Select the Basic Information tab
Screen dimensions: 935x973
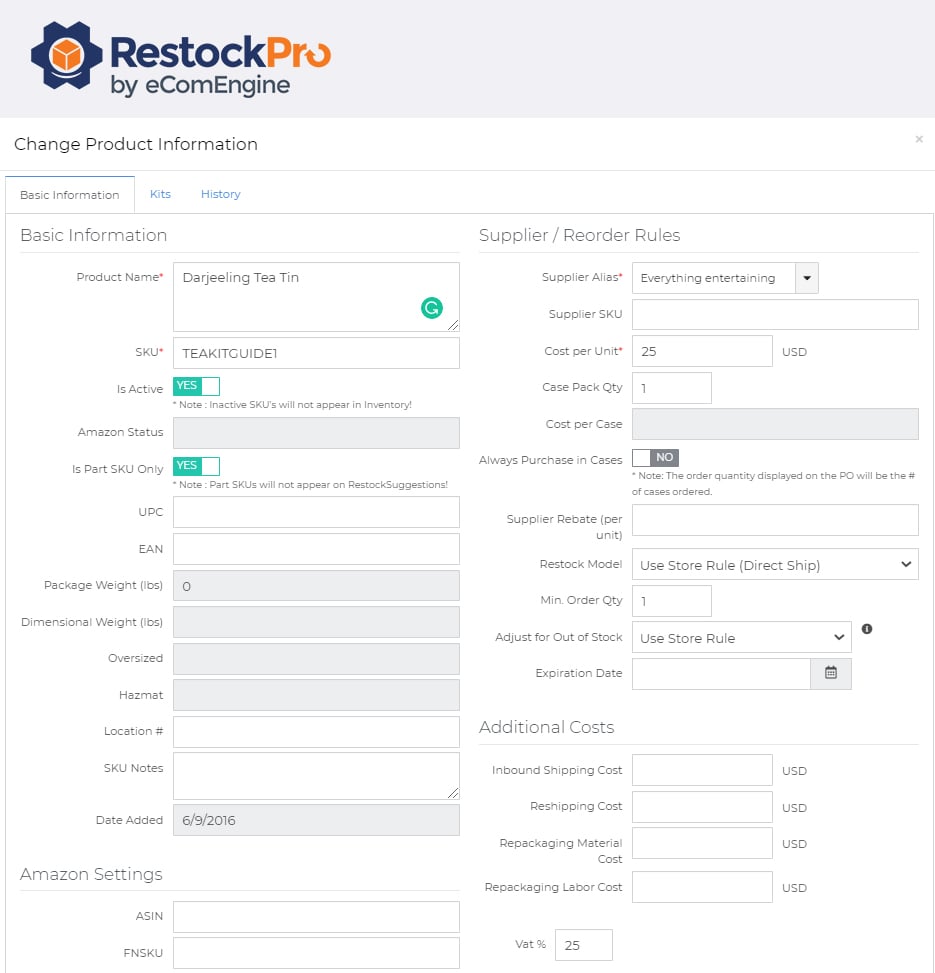pos(69,194)
